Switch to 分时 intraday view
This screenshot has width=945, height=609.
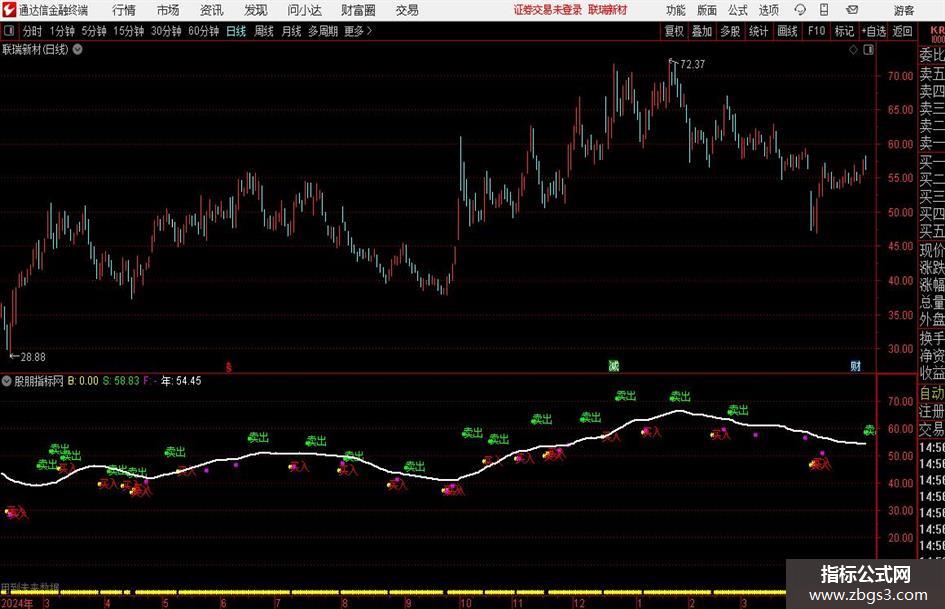[33, 31]
